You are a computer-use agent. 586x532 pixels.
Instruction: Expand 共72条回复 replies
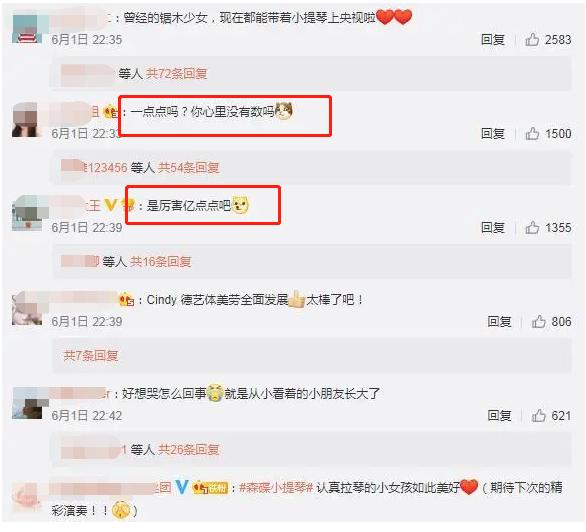tap(176, 74)
